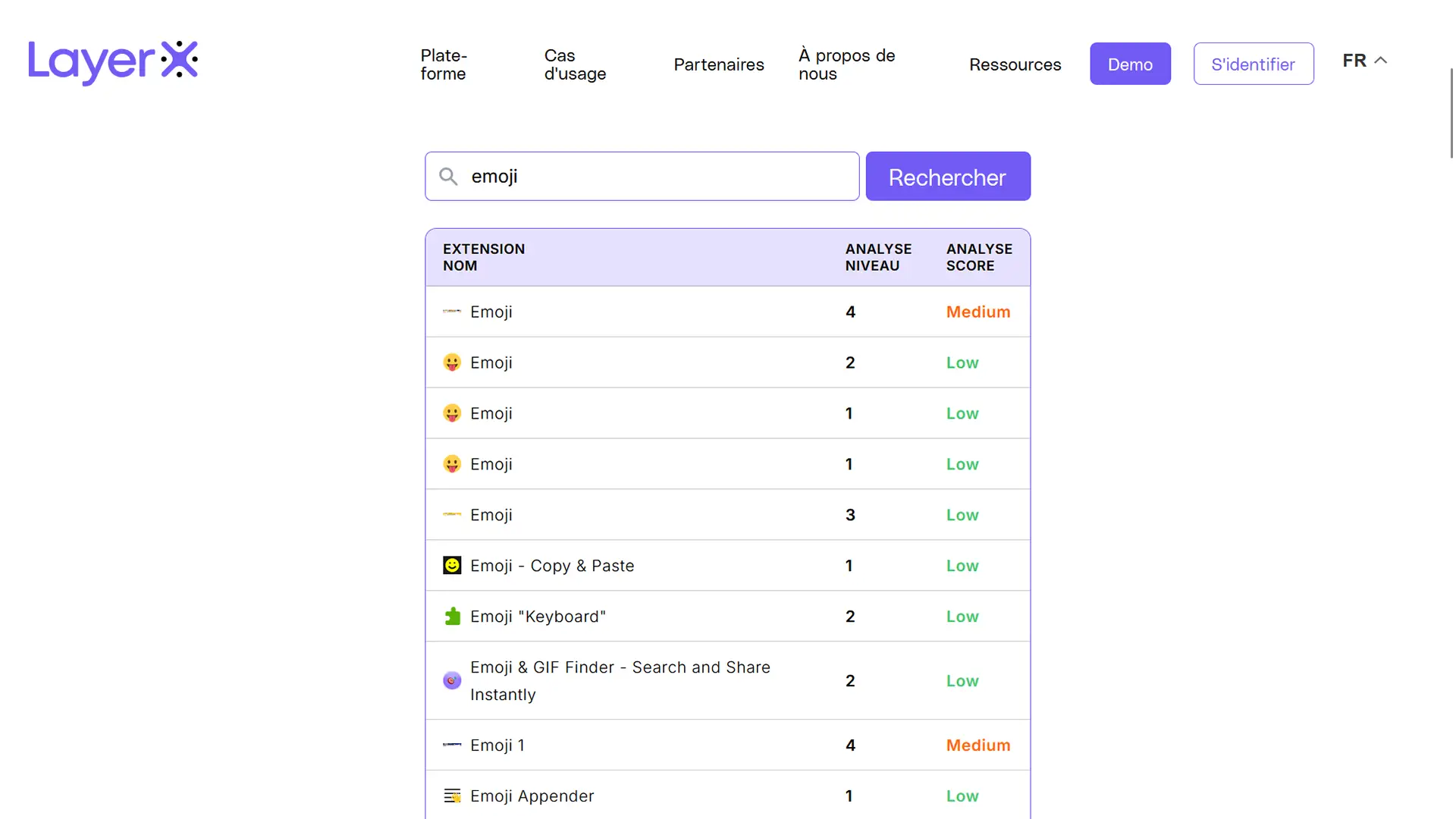
Task: Expand the FR language chevron
Action: pos(1381,61)
